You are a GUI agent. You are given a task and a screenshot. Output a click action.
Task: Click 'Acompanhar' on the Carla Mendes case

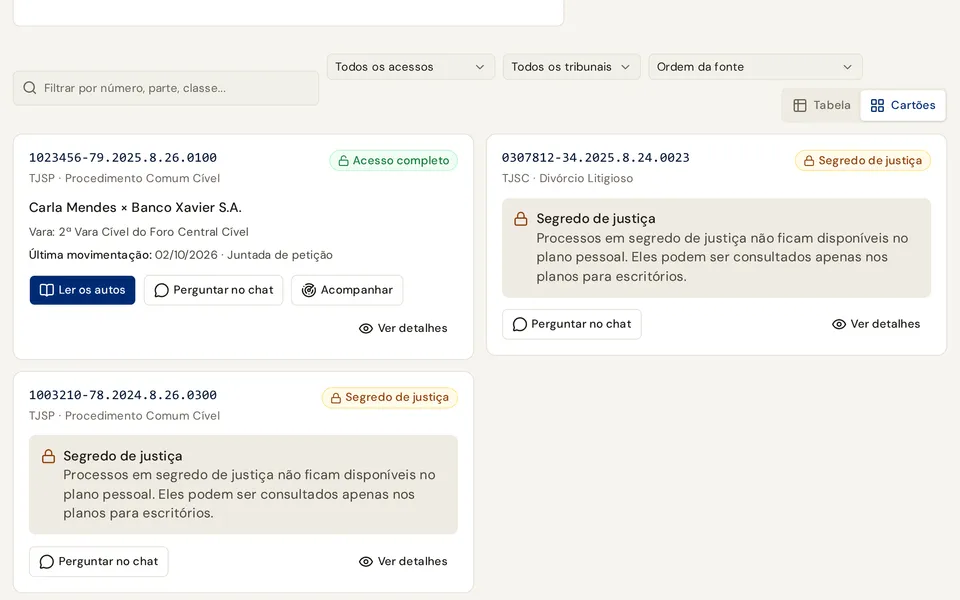pos(347,290)
